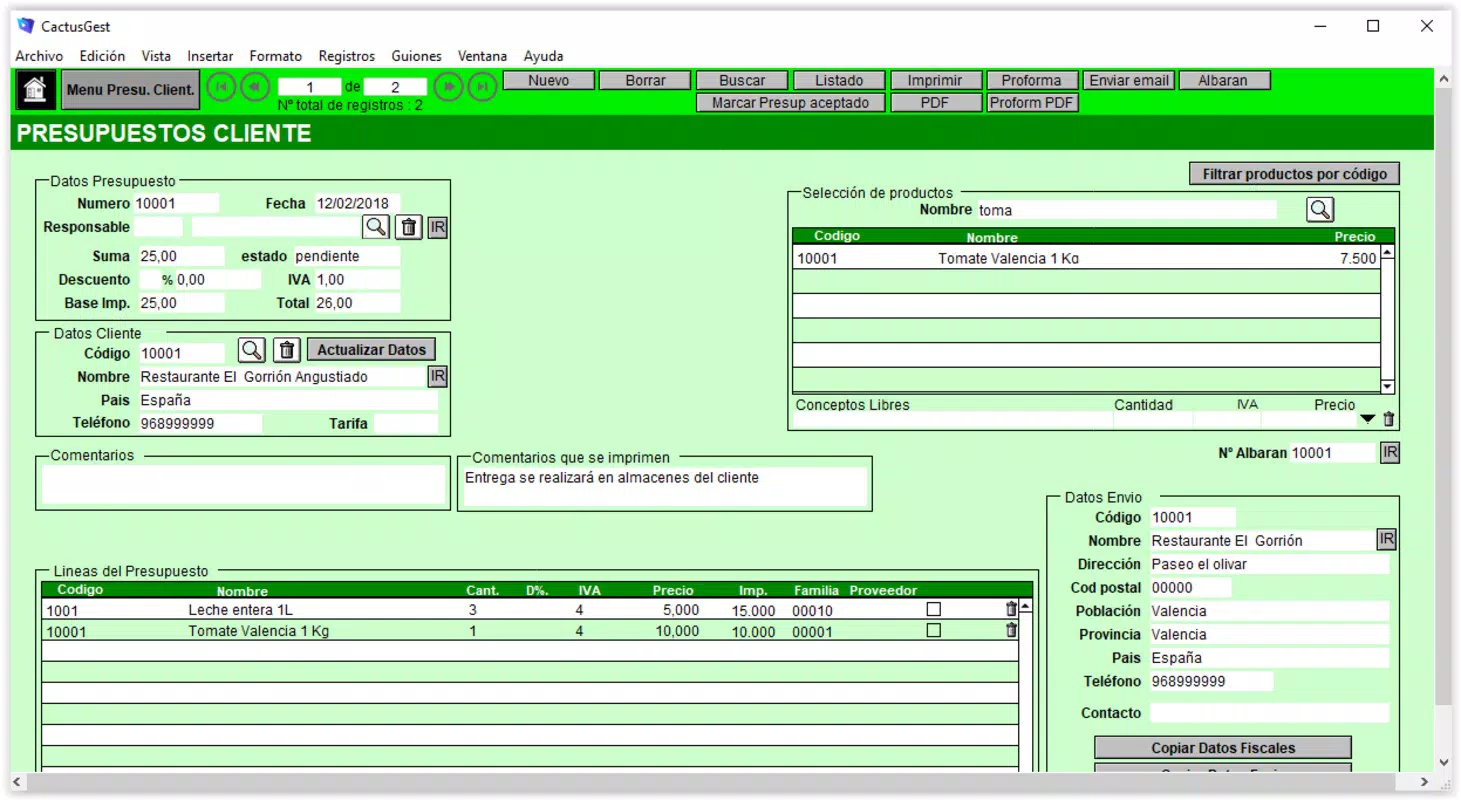The width and height of the screenshot is (1461, 800).
Task: Click Copiar Datos Fiscales button
Action: coord(1223,747)
